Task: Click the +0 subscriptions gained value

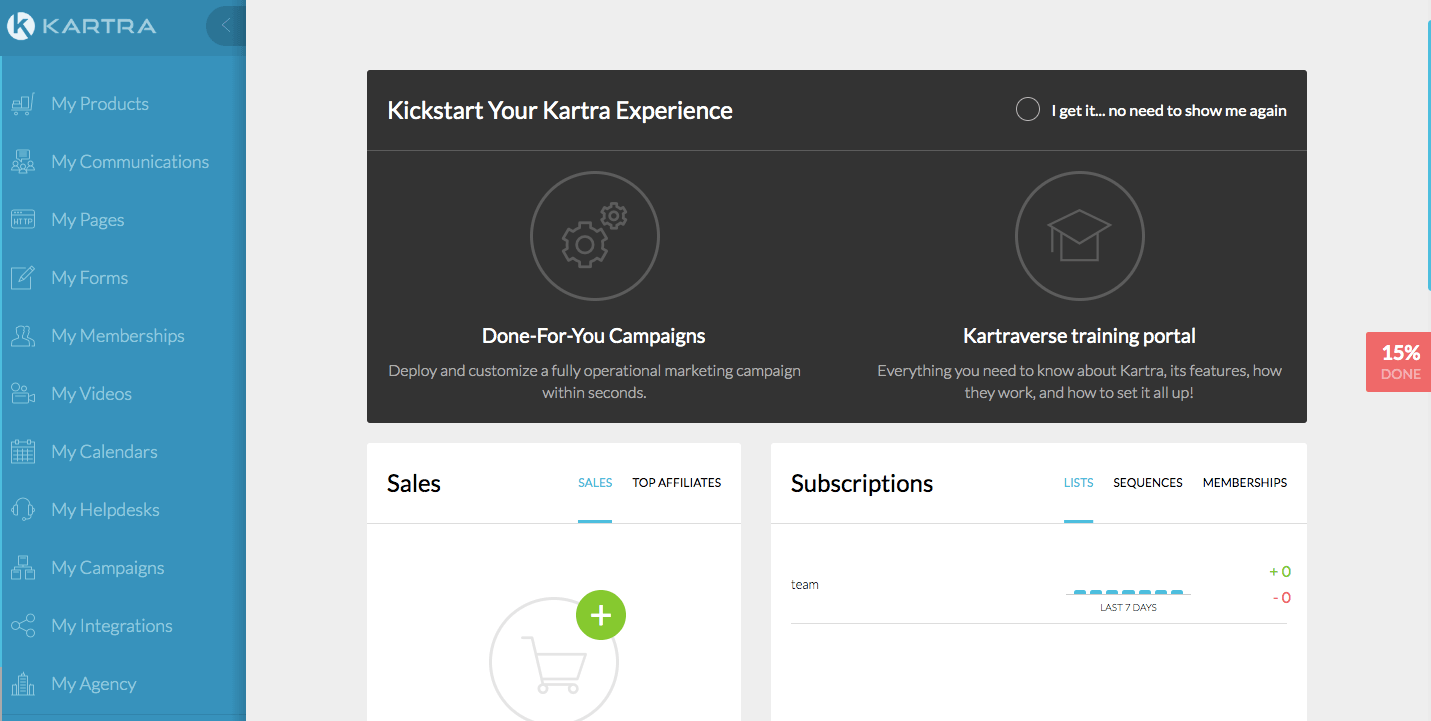Action: (1280, 572)
